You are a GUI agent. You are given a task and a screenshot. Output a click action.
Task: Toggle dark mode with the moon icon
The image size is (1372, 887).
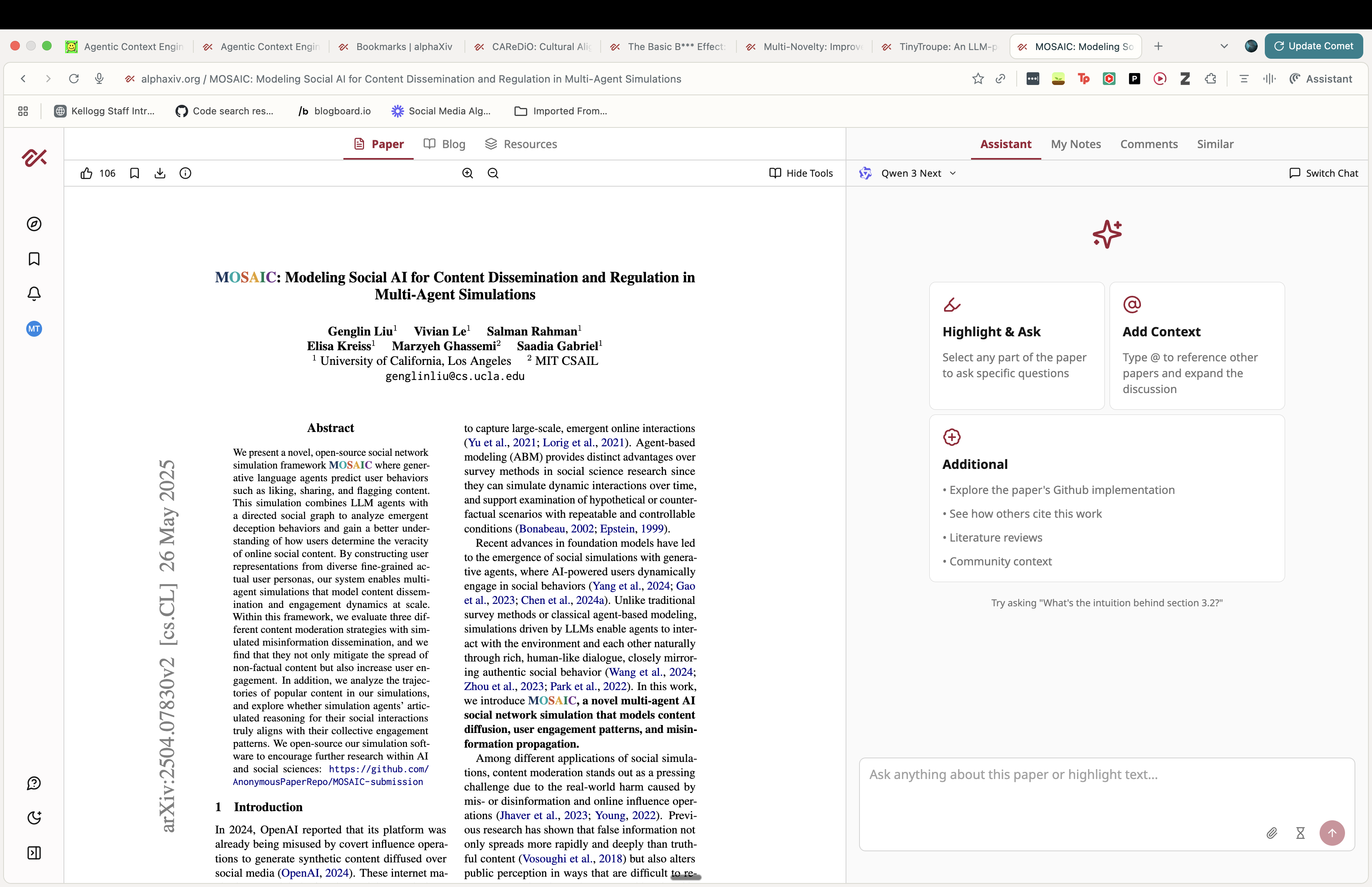point(34,818)
